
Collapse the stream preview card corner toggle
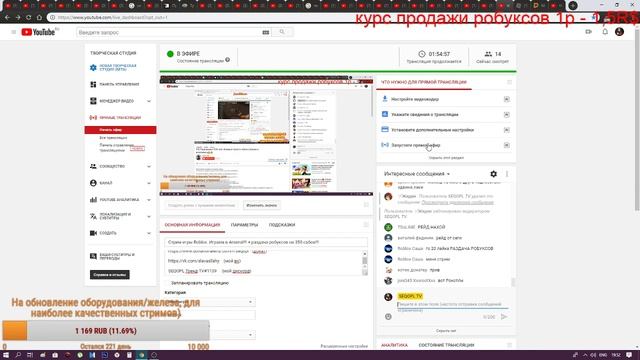(366, 205)
